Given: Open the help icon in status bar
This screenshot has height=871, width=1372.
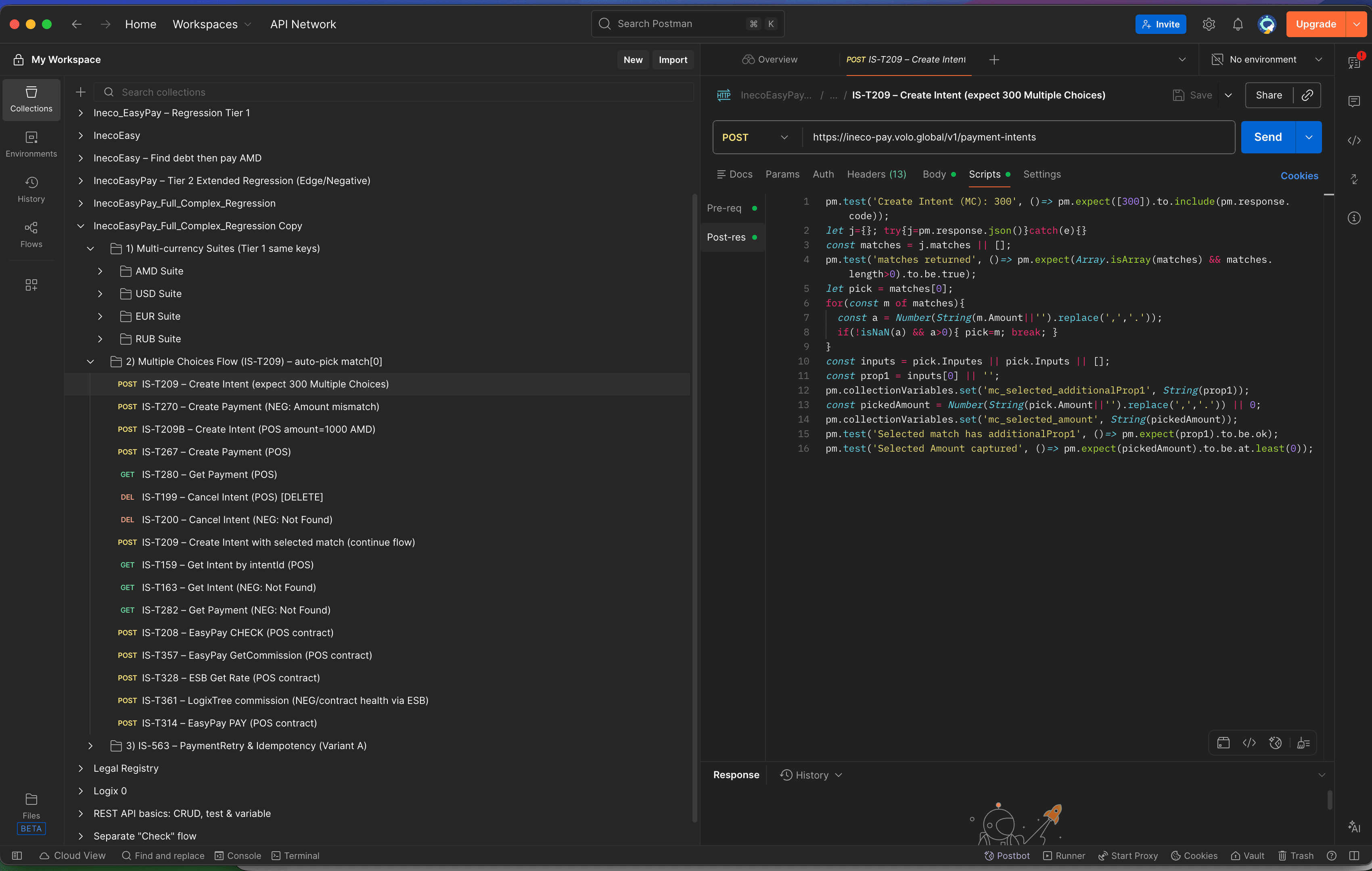Looking at the screenshot, I should point(1331,855).
